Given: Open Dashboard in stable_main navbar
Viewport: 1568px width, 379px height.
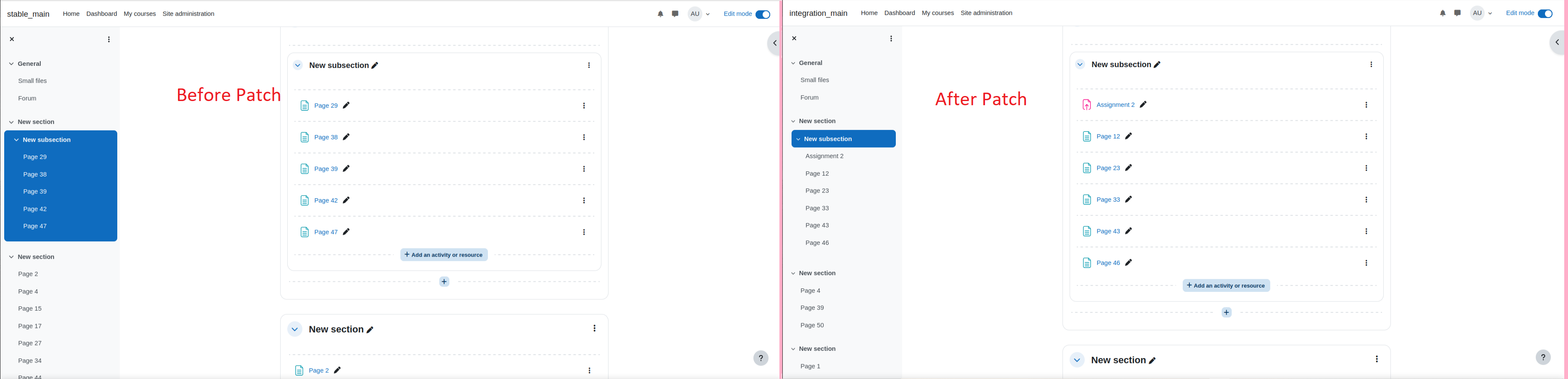Looking at the screenshot, I should [102, 14].
